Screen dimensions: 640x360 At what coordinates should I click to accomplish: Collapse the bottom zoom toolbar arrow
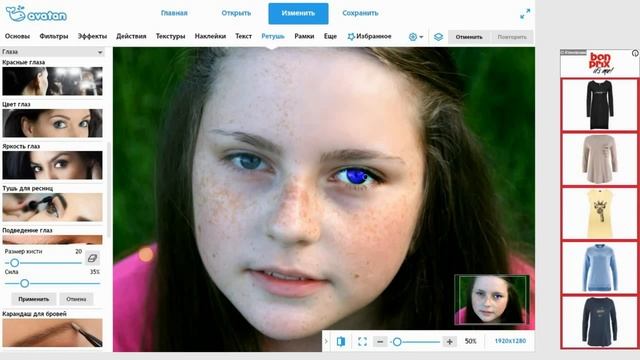[326, 341]
